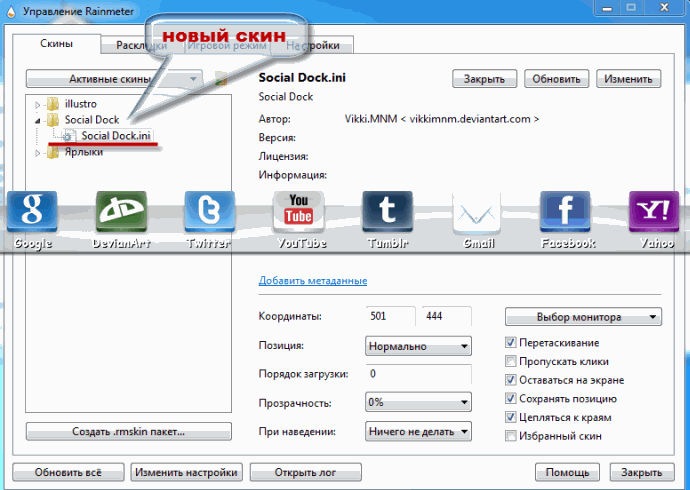This screenshot has height=490, width=690.
Task: Launch the Facebook dock icon
Action: (x=565, y=212)
